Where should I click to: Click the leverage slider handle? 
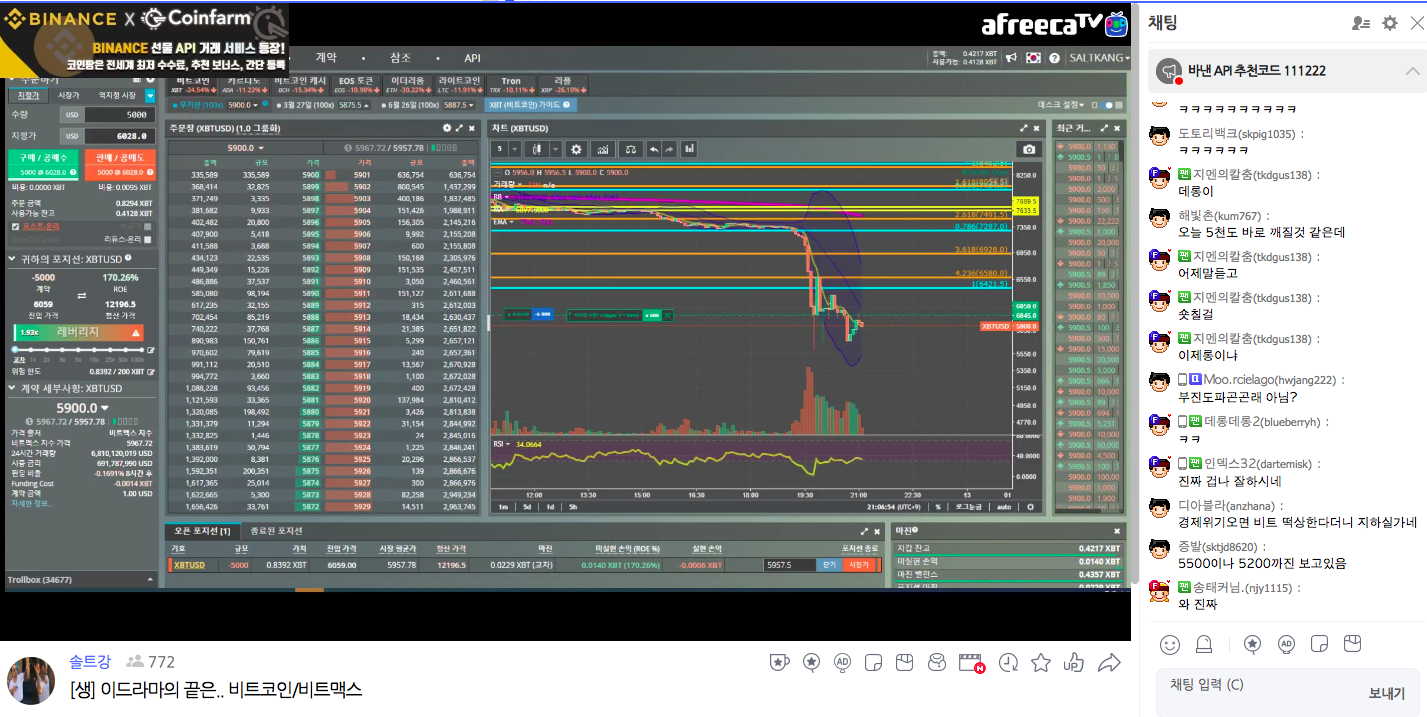[x=15, y=349]
